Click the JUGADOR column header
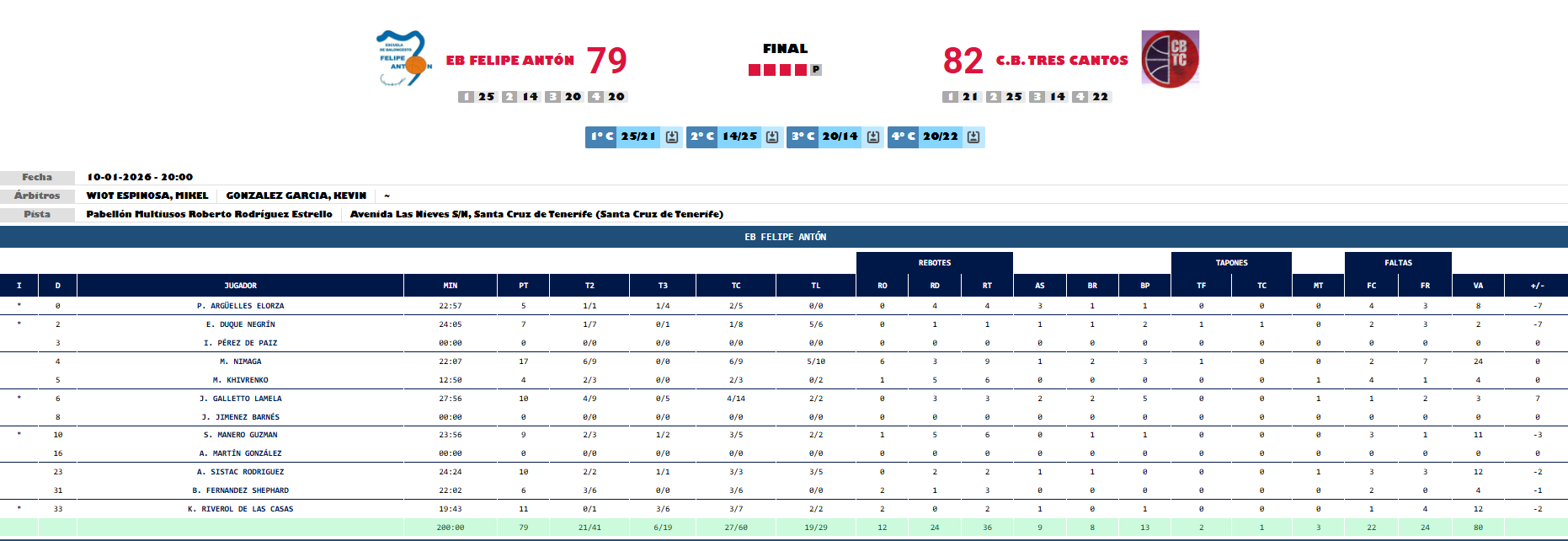 coord(240,286)
